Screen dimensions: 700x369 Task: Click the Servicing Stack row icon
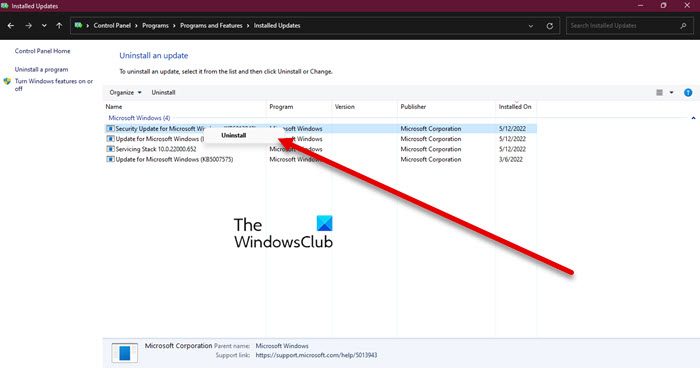point(110,149)
